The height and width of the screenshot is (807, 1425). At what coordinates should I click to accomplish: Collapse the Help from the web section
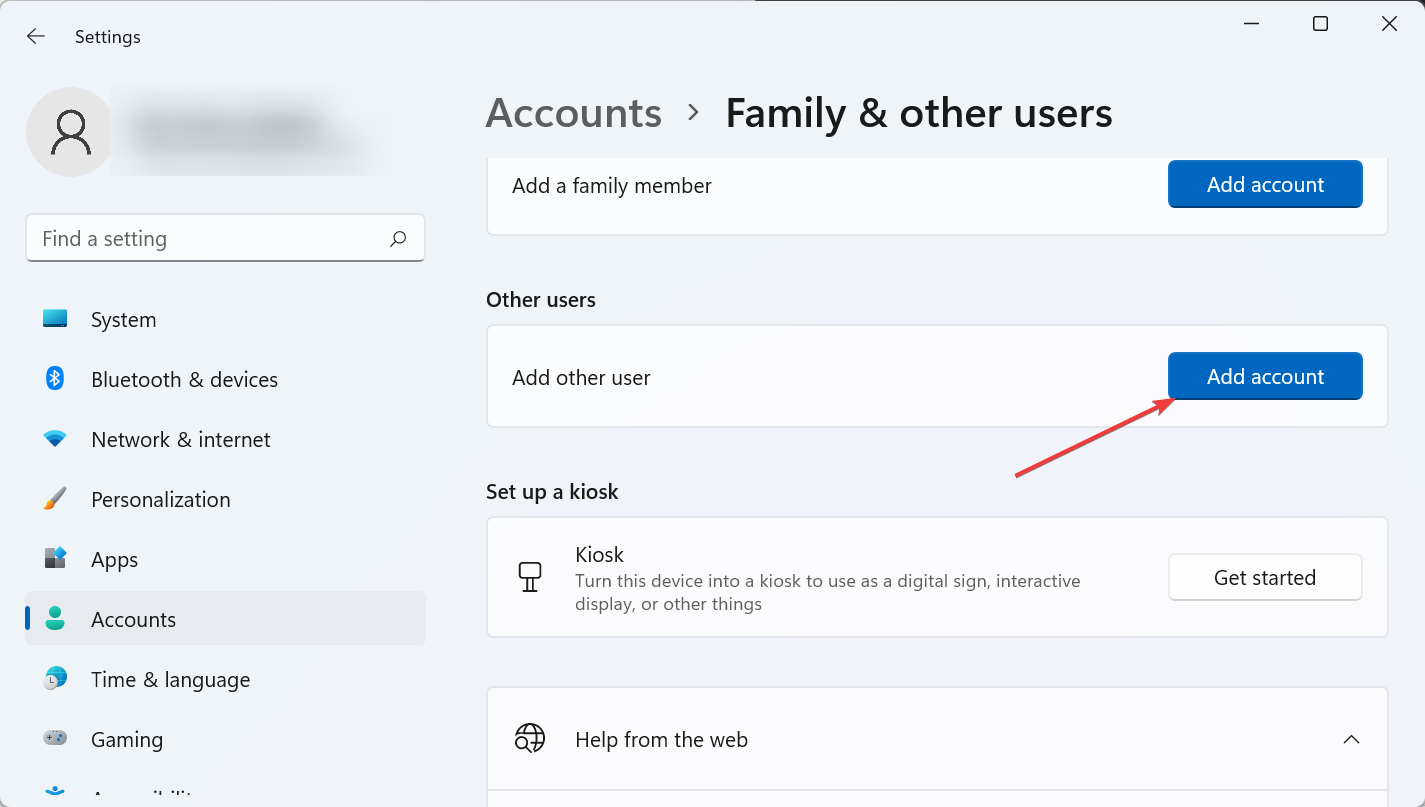coord(1351,740)
